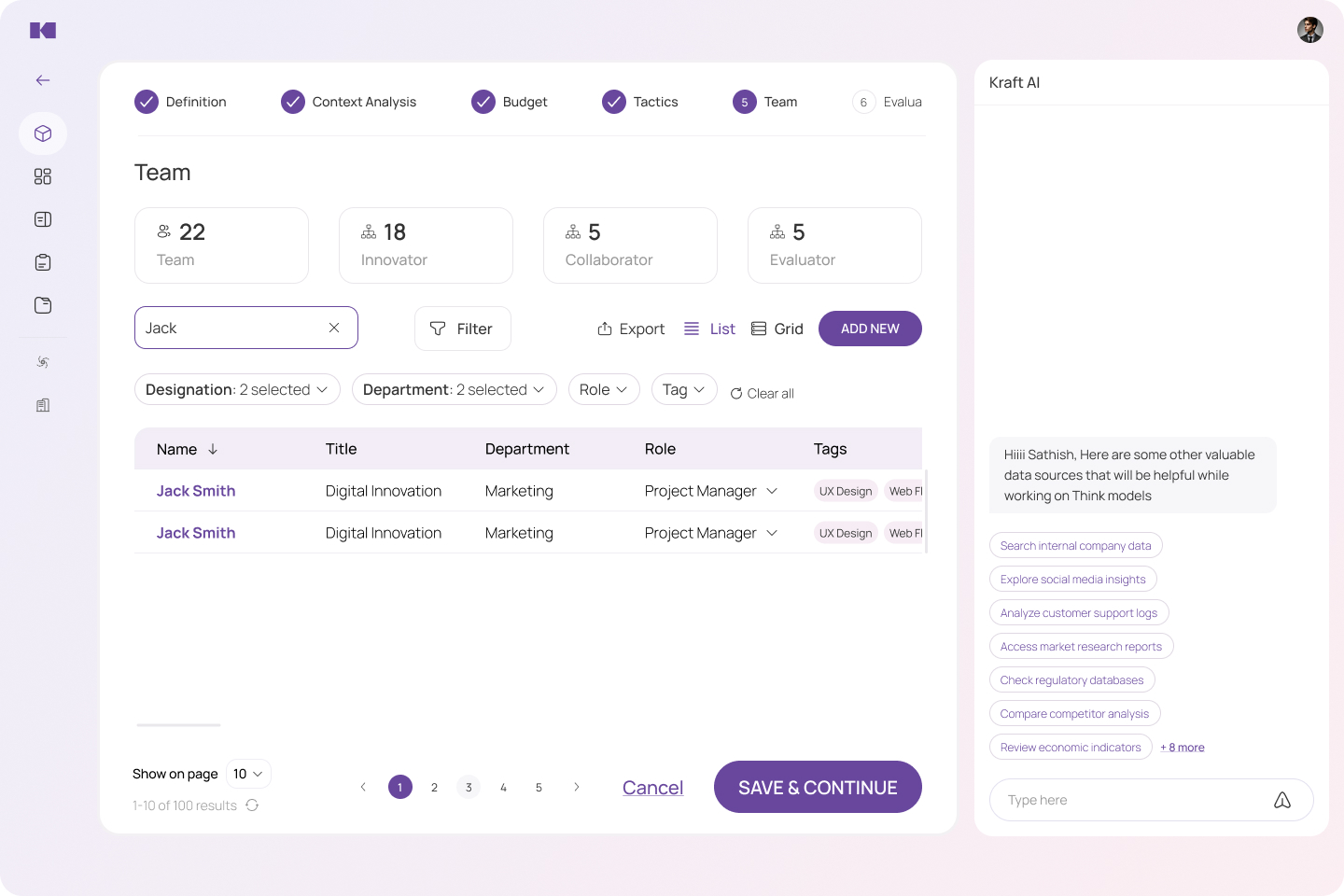This screenshot has width=1344, height=896.
Task: Go to the Budget step
Action: tap(510, 102)
